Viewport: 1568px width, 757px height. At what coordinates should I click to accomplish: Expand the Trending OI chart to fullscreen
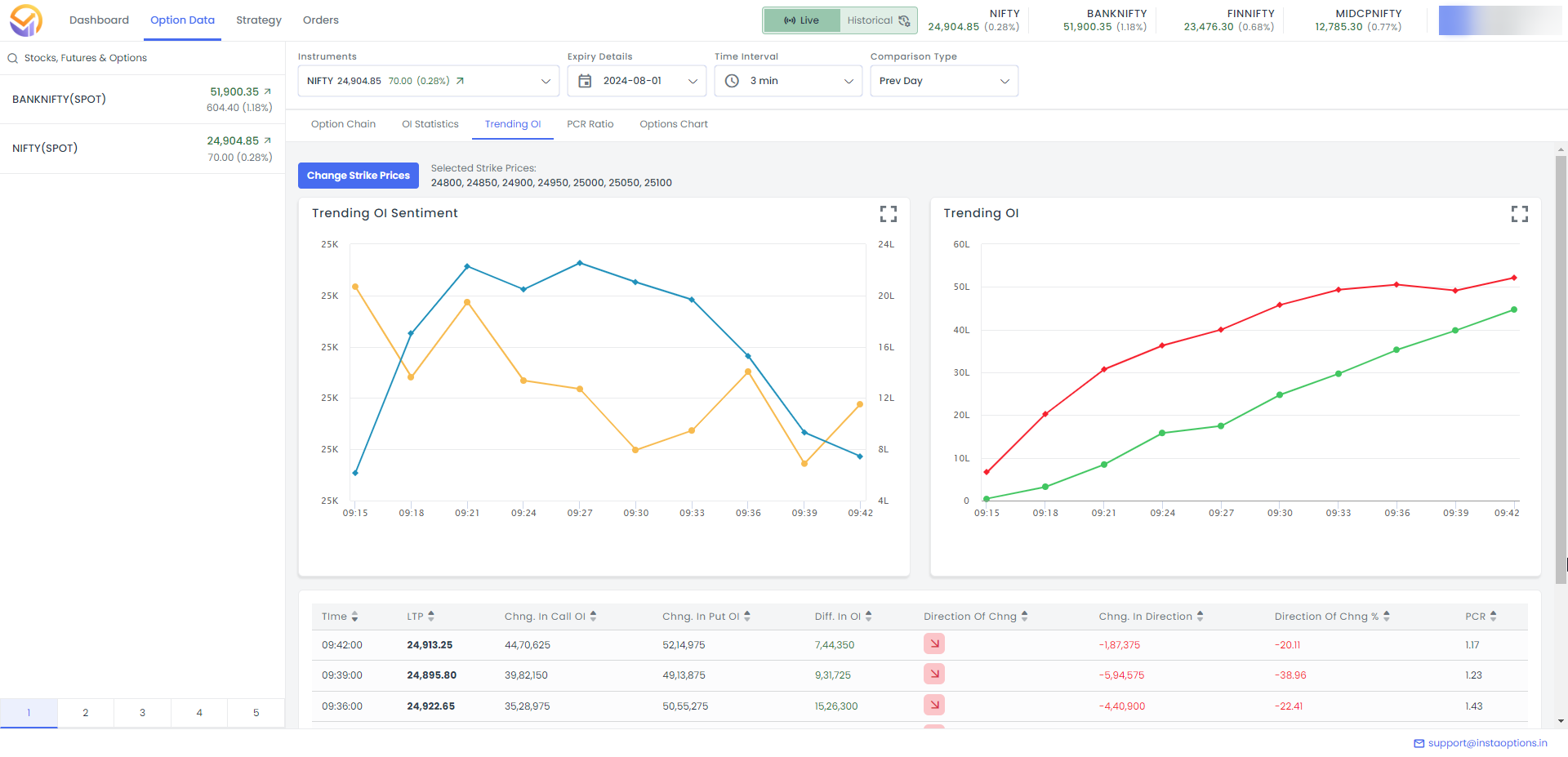tap(1519, 214)
